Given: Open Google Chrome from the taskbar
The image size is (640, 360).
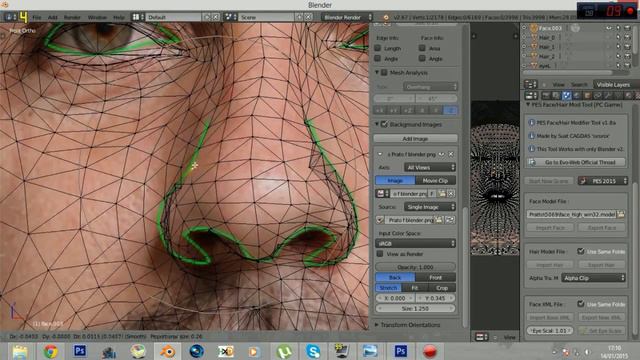Looking at the screenshot, I should [x=51, y=351].
